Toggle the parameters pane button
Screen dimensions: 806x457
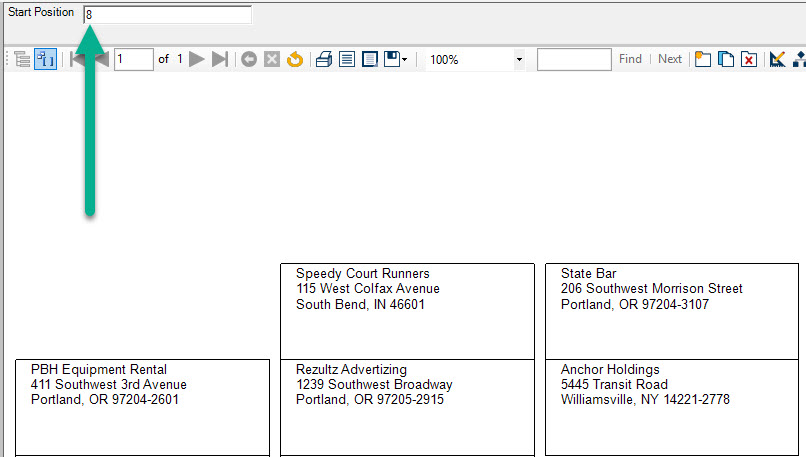point(45,60)
